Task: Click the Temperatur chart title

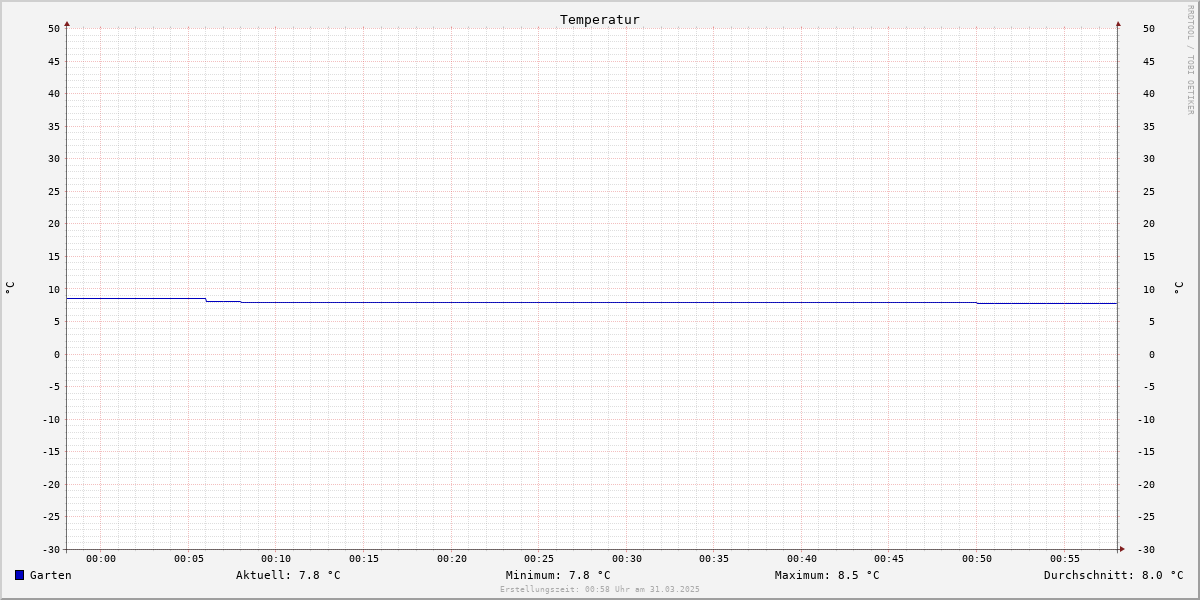Action: tap(600, 19)
